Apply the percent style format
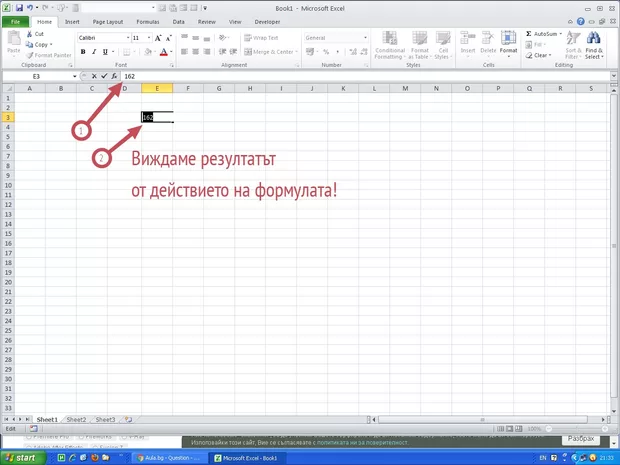Viewport: 620px width, 465px height. [326, 52]
